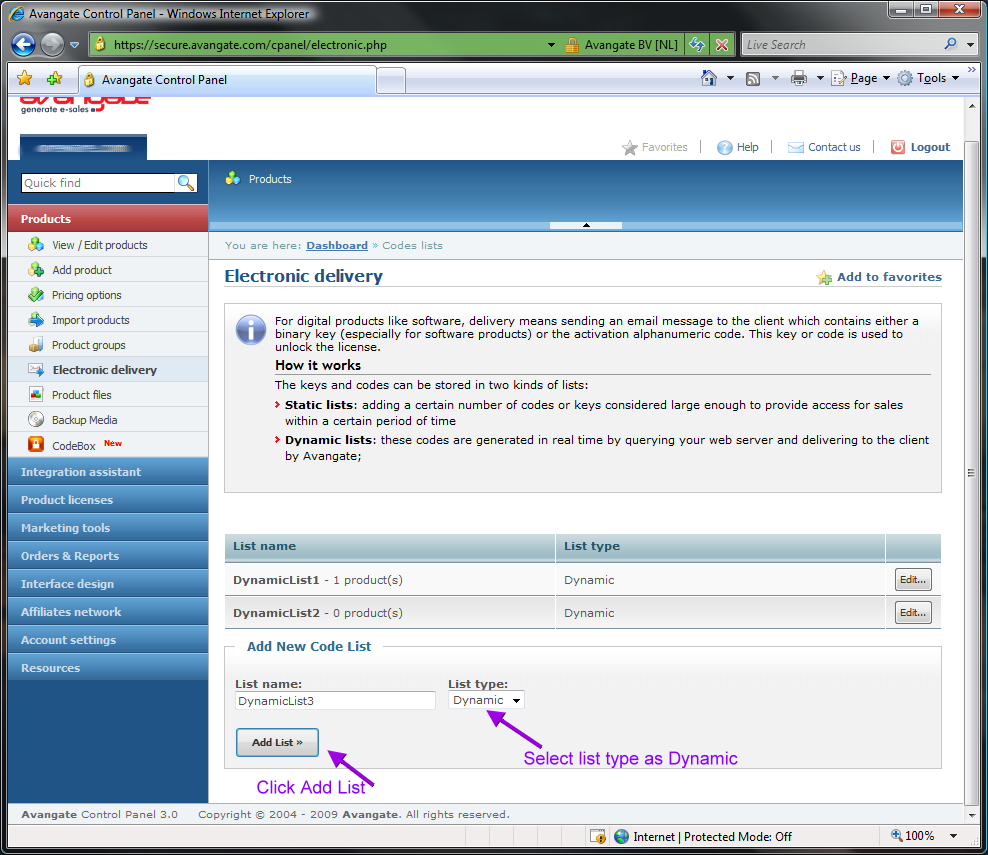Open the Favorites Center star icon
The height and width of the screenshot is (855, 988).
pos(25,79)
